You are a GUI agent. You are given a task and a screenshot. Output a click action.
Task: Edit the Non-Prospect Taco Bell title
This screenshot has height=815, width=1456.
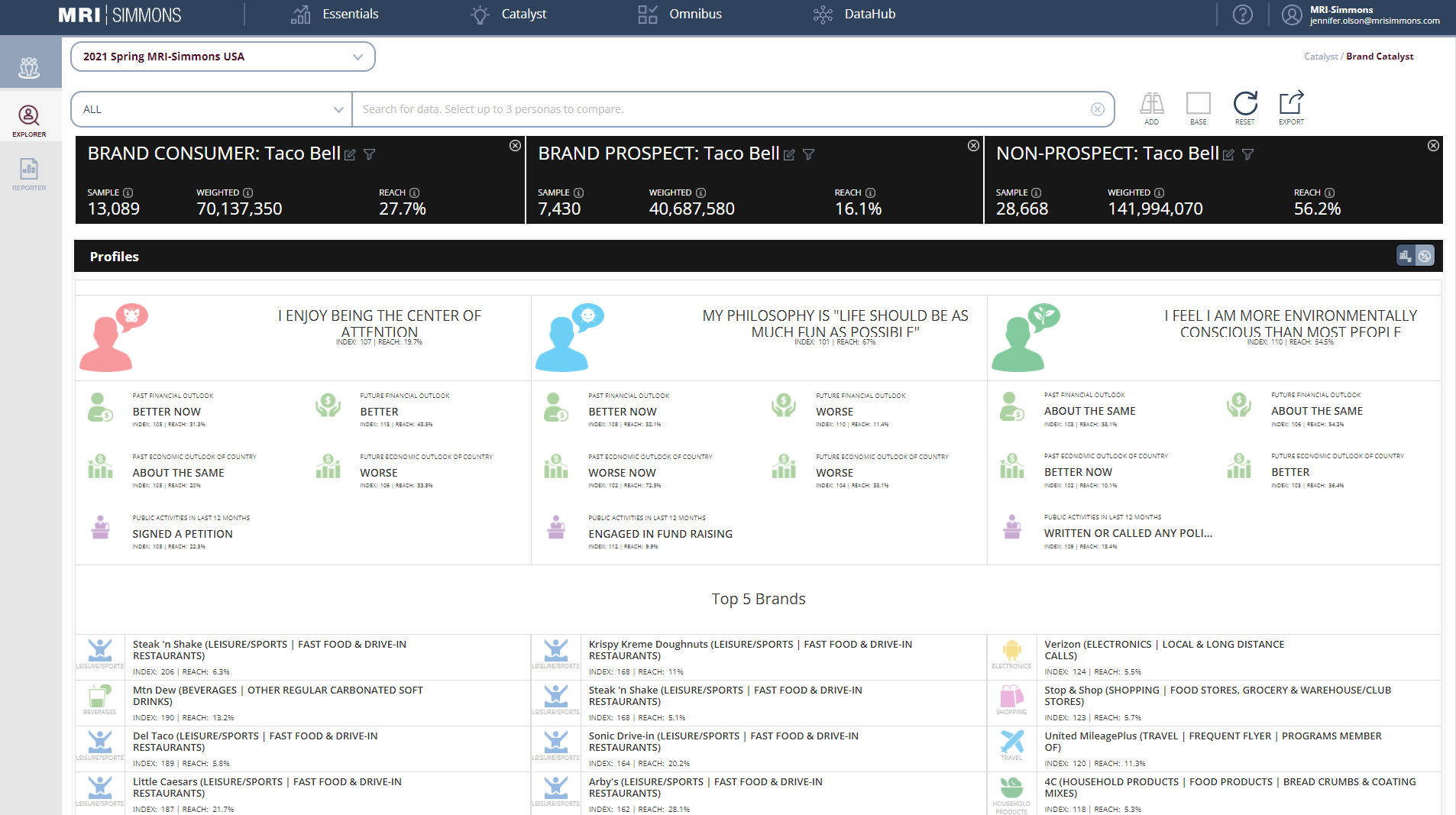tap(1228, 155)
